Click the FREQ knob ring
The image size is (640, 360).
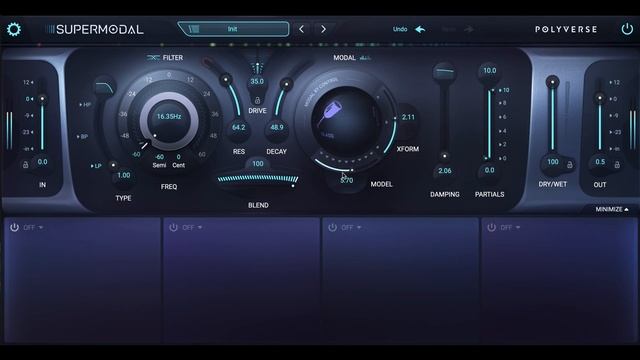[x=169, y=120]
